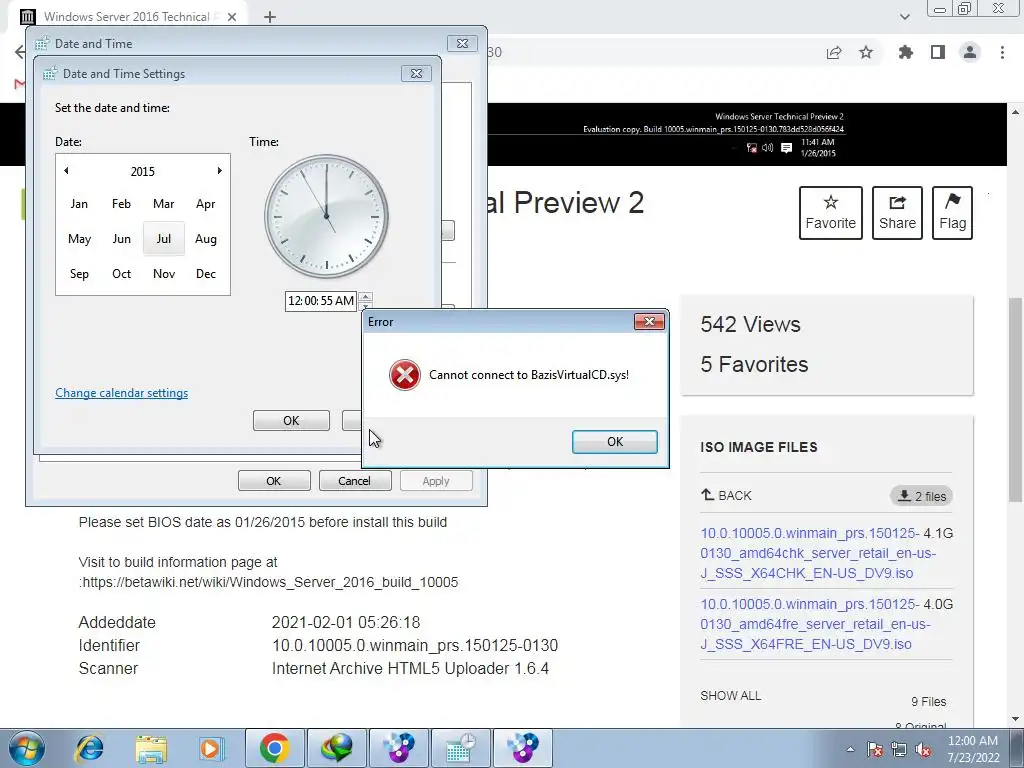Open Chrome extensions puzzle icon
Screen dimensions: 1024x768
(906, 52)
